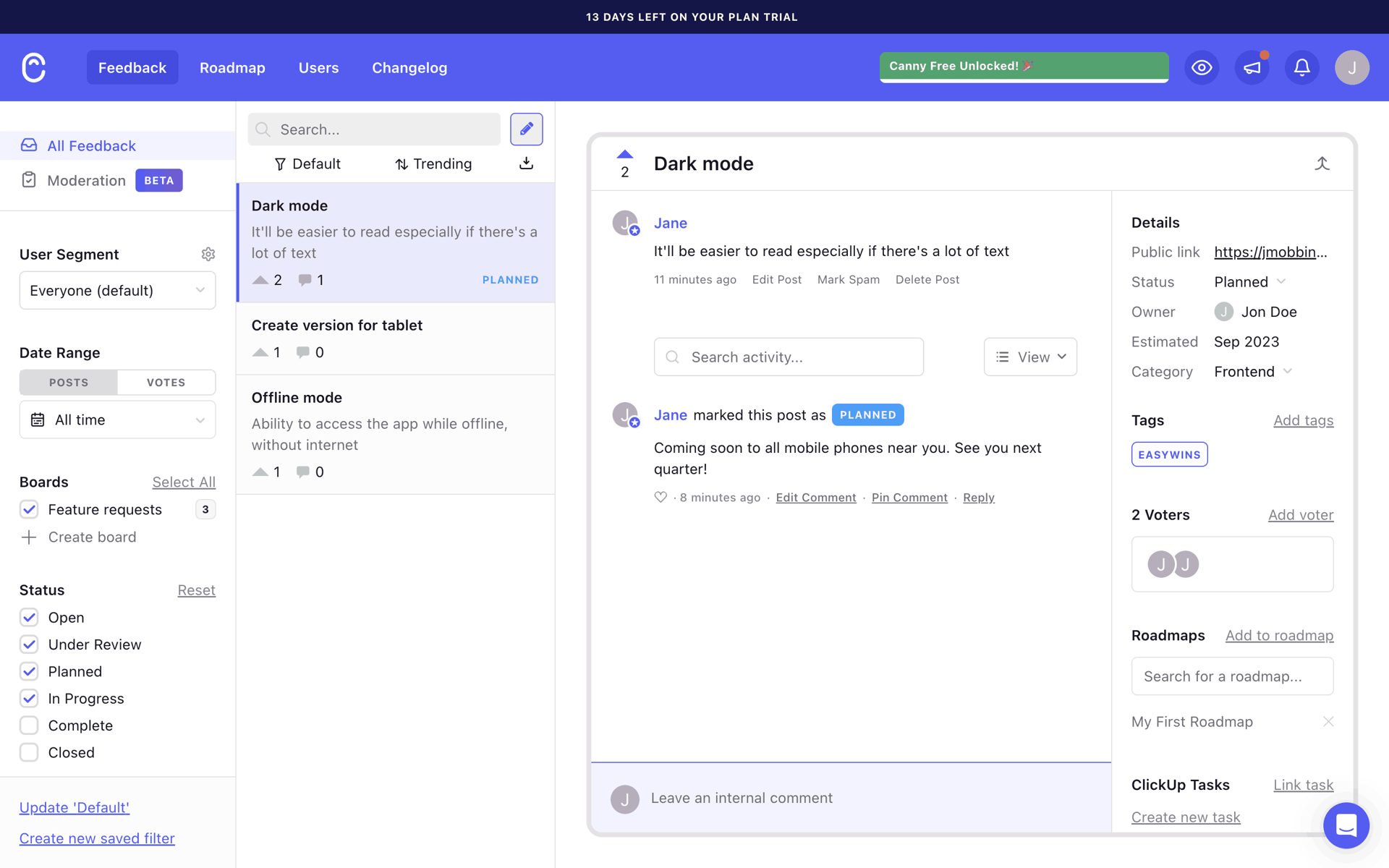Toggle the Feature requests board checkbox
The height and width of the screenshot is (868, 1389).
[x=29, y=509]
